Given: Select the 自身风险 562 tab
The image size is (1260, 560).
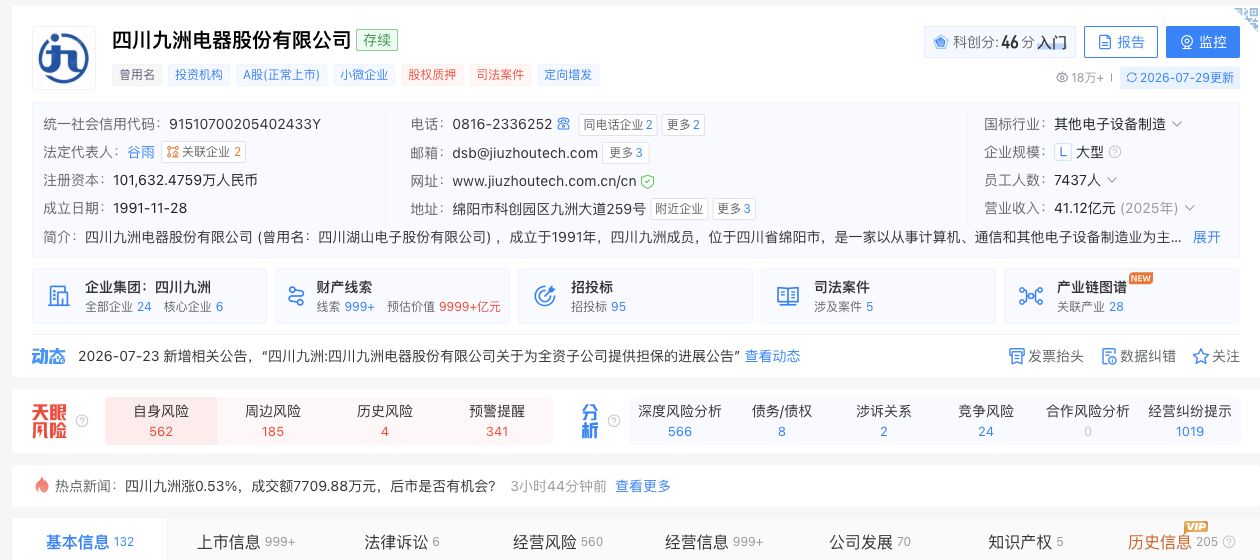Looking at the screenshot, I should (161, 421).
